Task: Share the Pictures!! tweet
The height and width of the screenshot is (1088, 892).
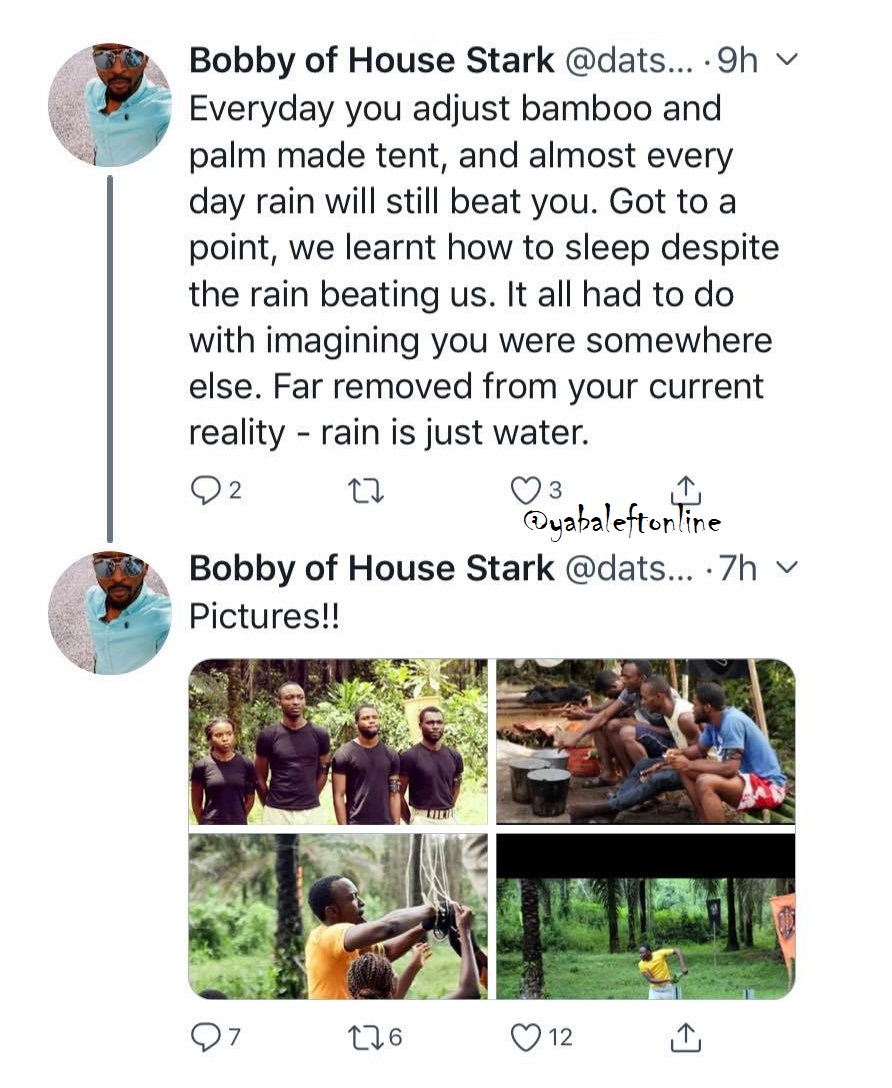Action: point(685,1038)
